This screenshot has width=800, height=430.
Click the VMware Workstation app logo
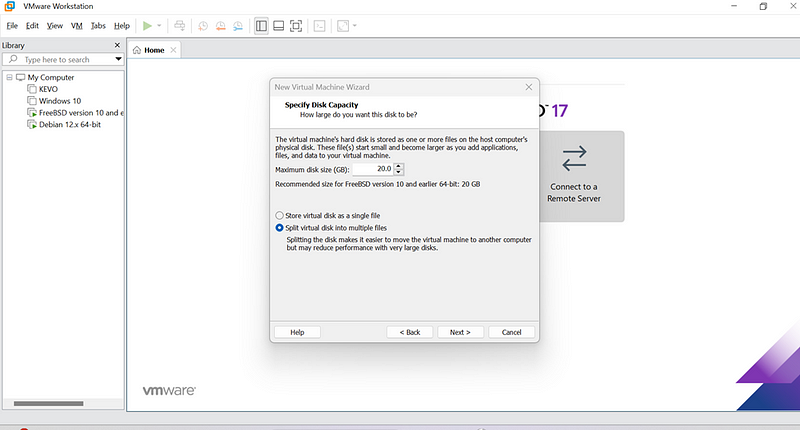point(9,6)
